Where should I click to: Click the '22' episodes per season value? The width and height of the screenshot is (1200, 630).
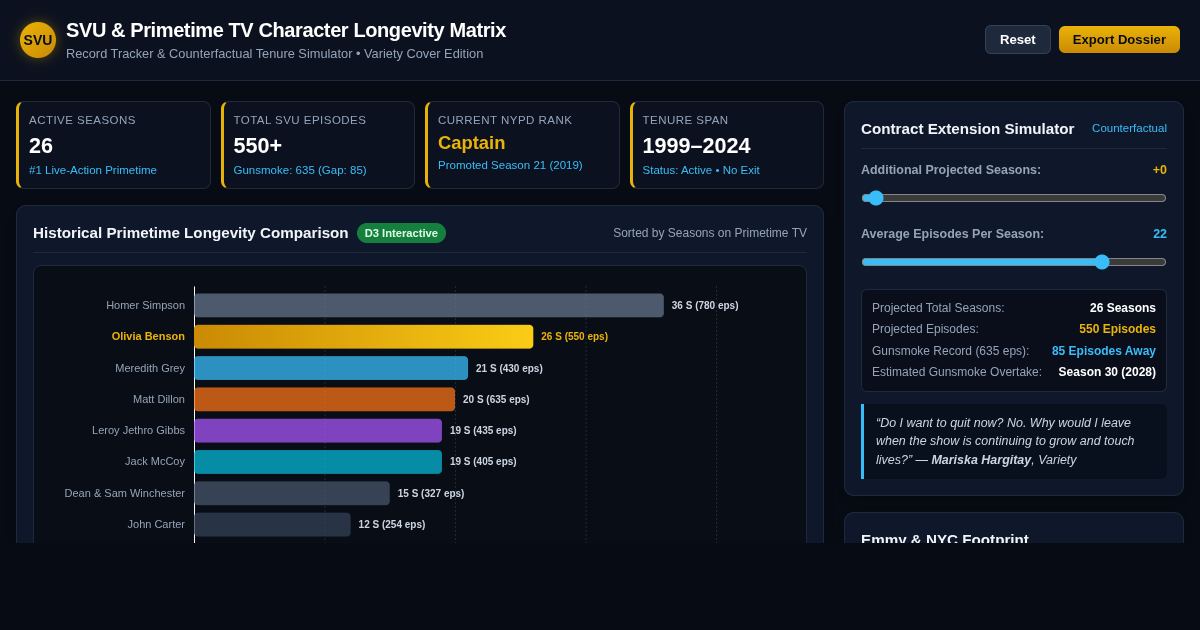1160,234
